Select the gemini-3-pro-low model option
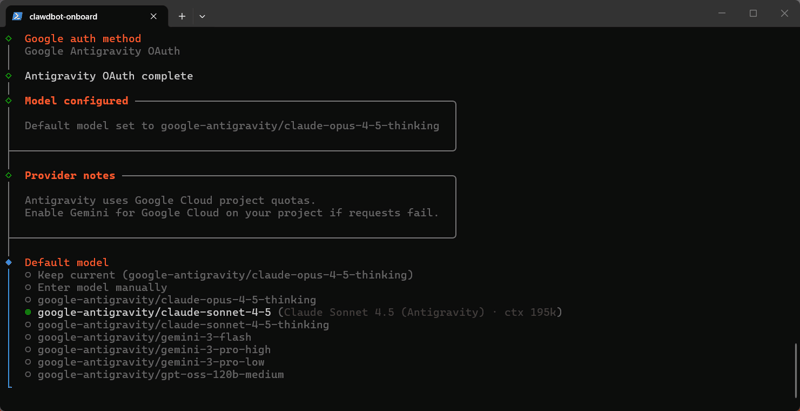Image resolution: width=800 pixels, height=411 pixels. coord(145,362)
